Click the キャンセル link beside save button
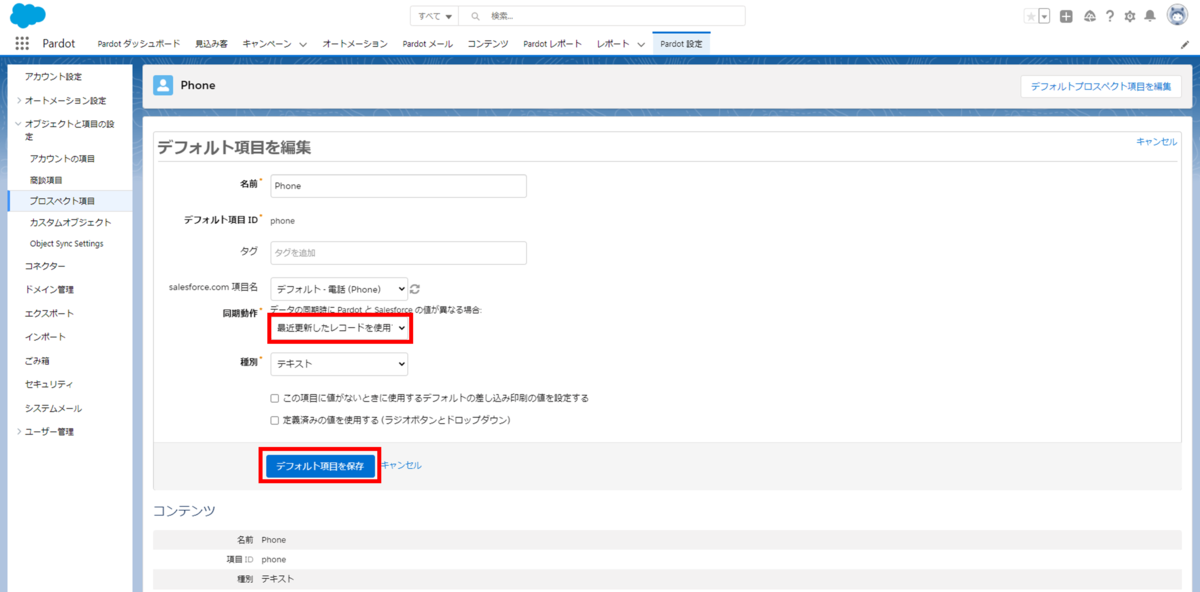The image size is (1200, 592). coord(401,466)
